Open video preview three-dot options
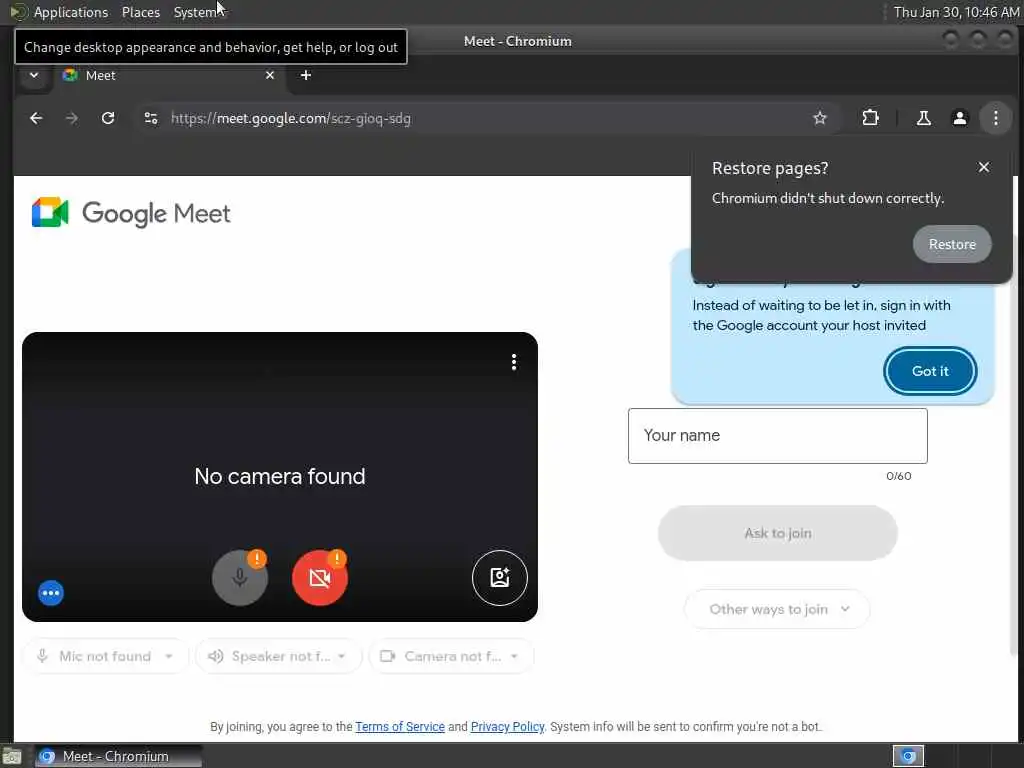The width and height of the screenshot is (1024, 768). click(x=514, y=362)
